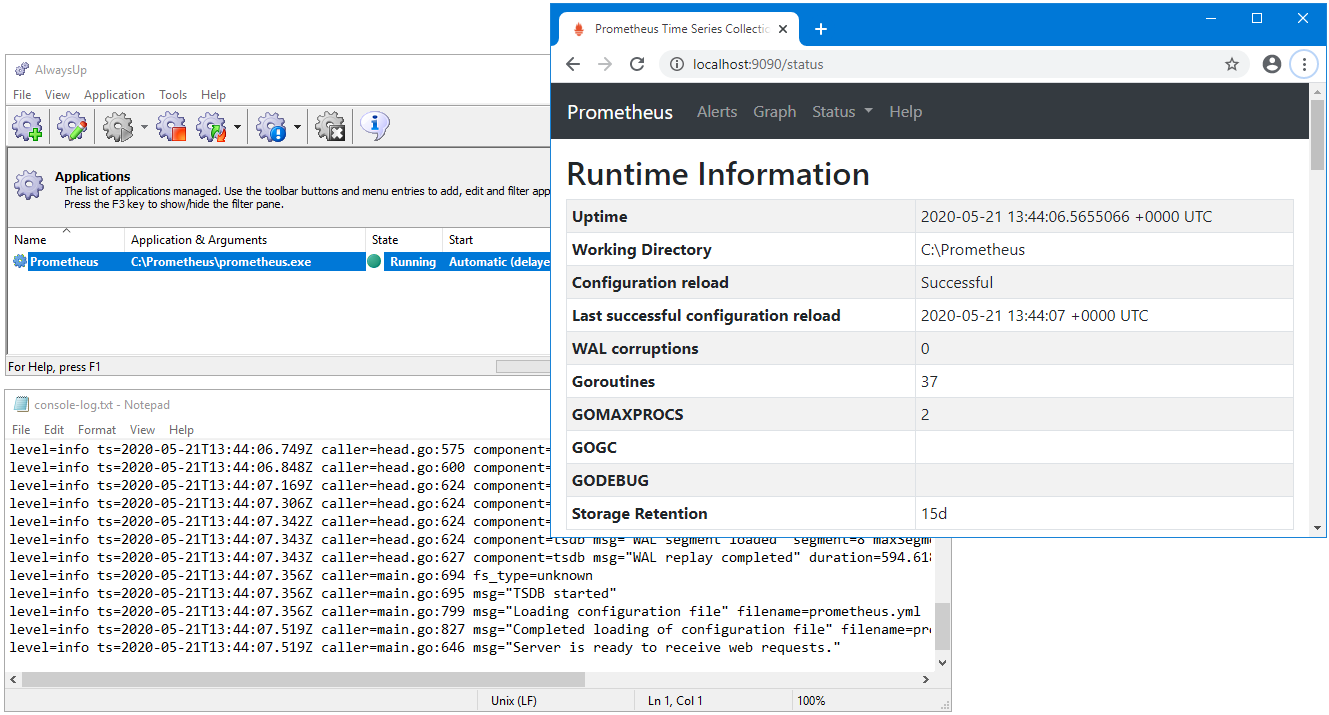
Task: Click the browser page scroll down arrow
Action: tap(1317, 527)
